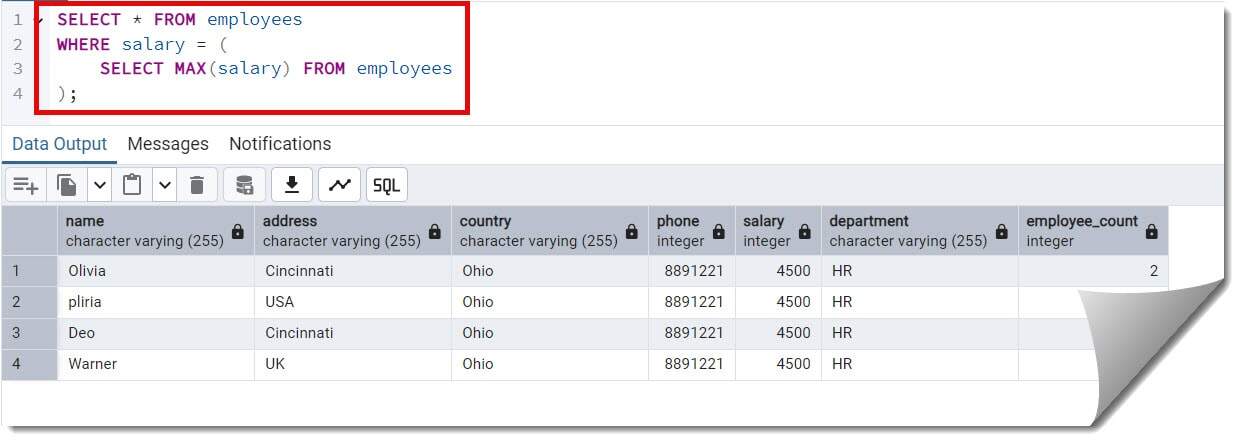This screenshot has height=441, width=1239.
Task: Click the UK address cell
Action: click(x=353, y=364)
